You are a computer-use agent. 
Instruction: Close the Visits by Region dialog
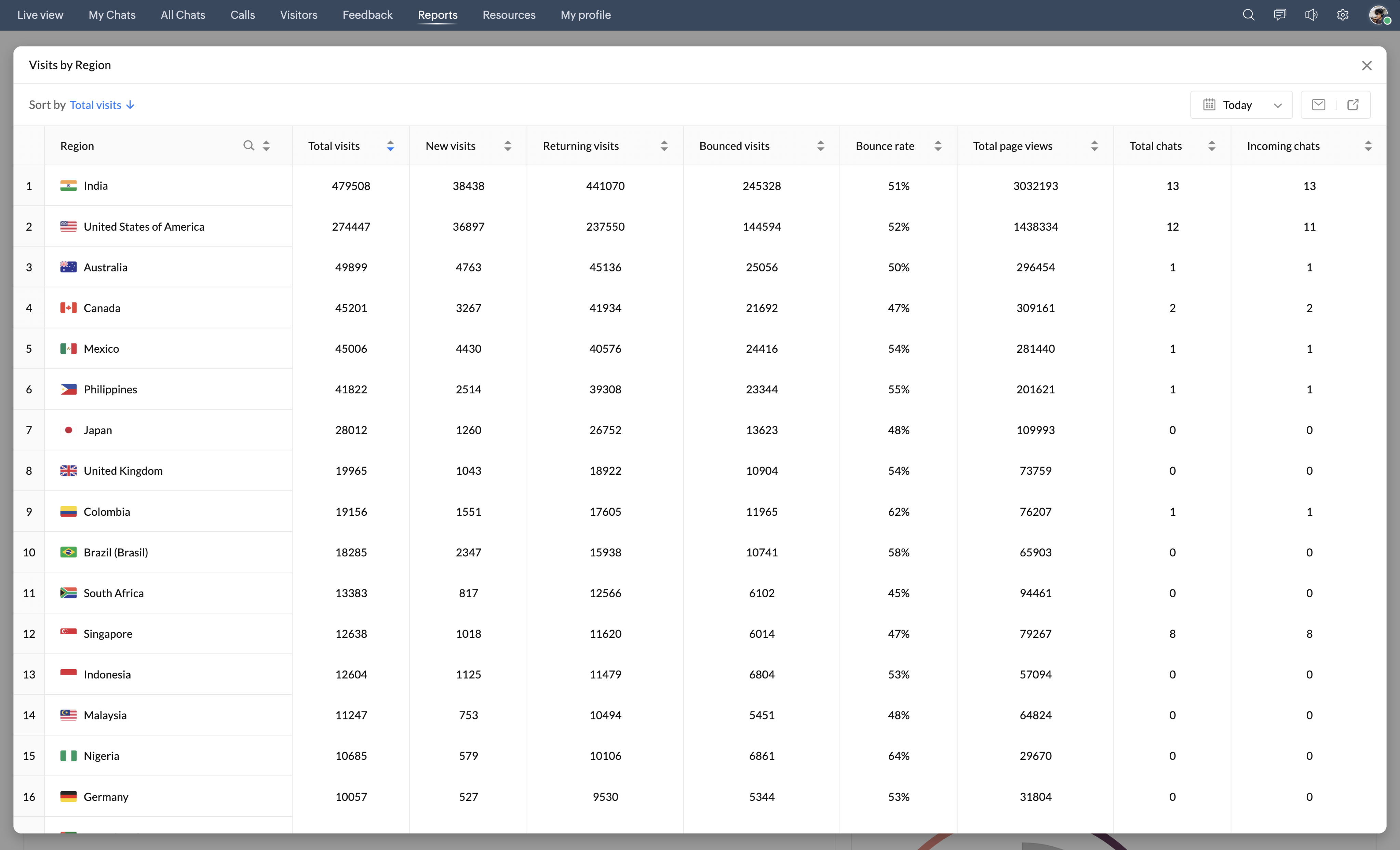[x=1367, y=65]
